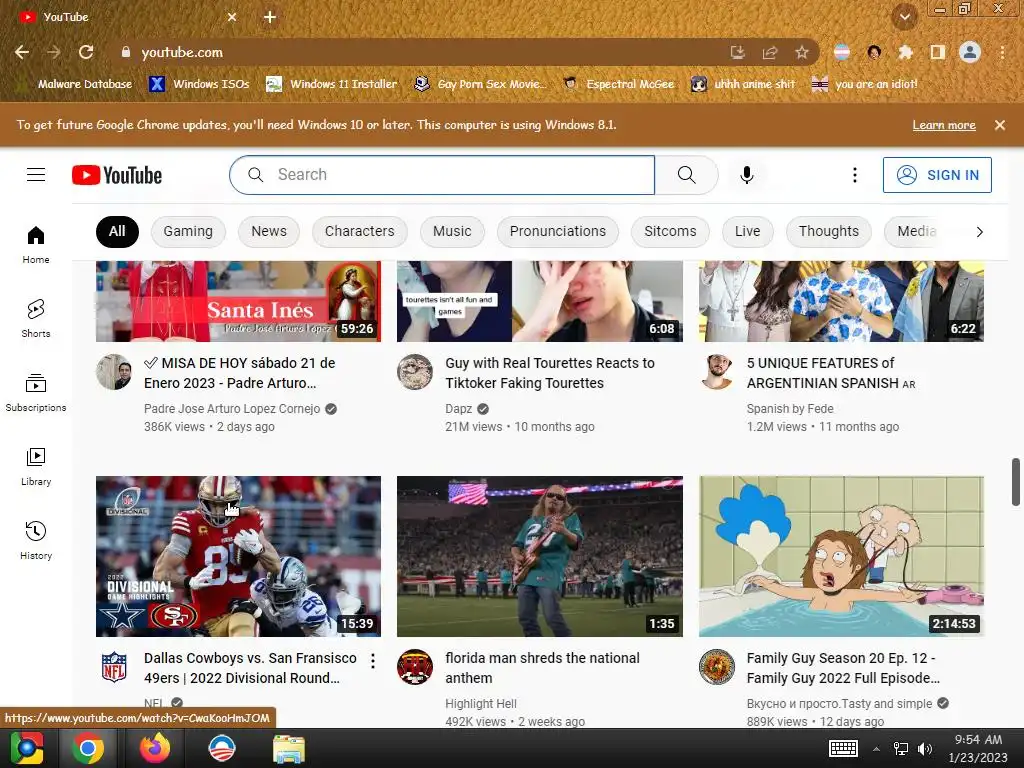
Task: Click the page vertical scrollbar thumb
Action: pos(1016,482)
